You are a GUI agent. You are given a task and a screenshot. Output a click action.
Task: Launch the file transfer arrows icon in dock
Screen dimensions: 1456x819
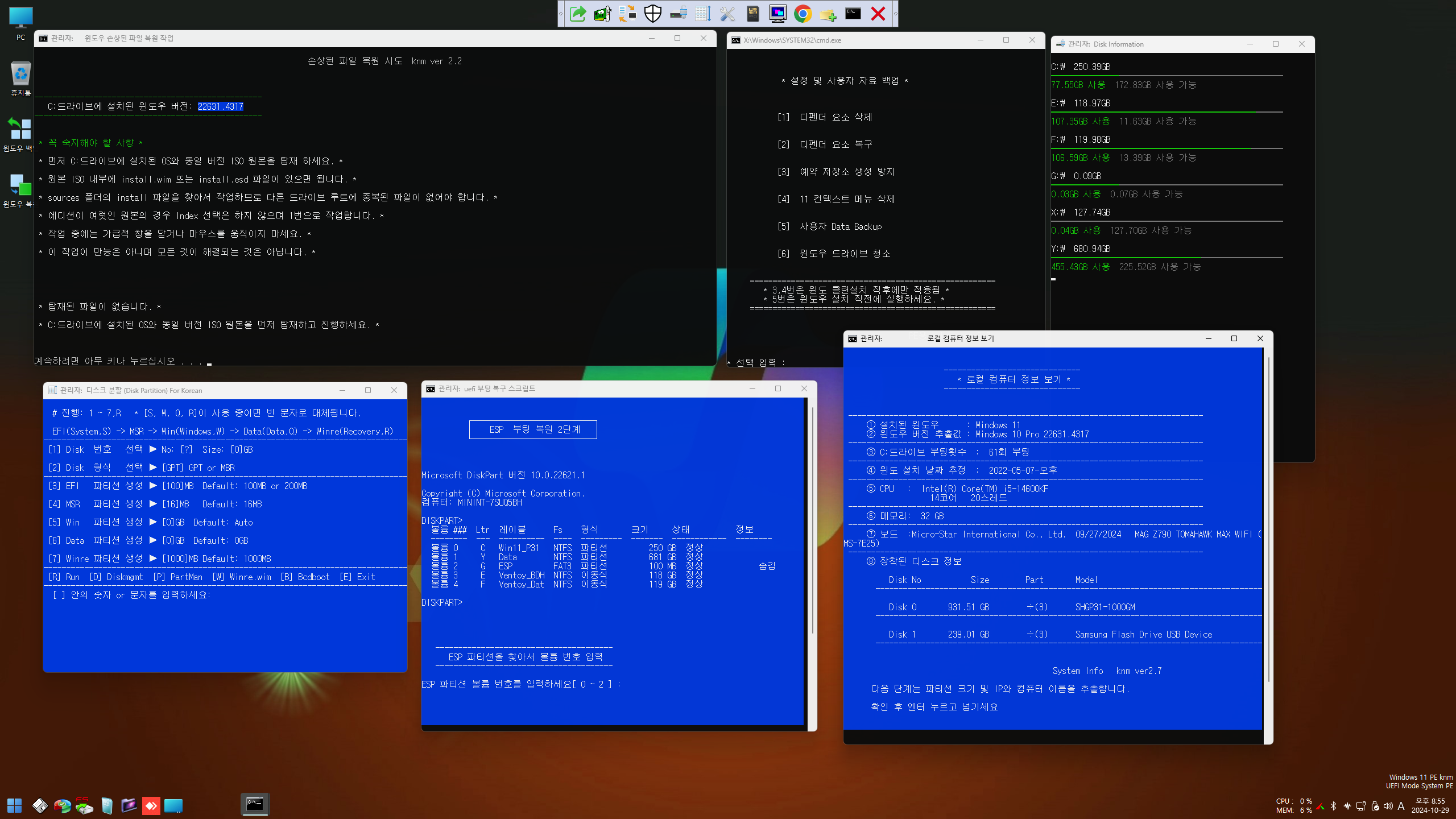click(x=628, y=14)
